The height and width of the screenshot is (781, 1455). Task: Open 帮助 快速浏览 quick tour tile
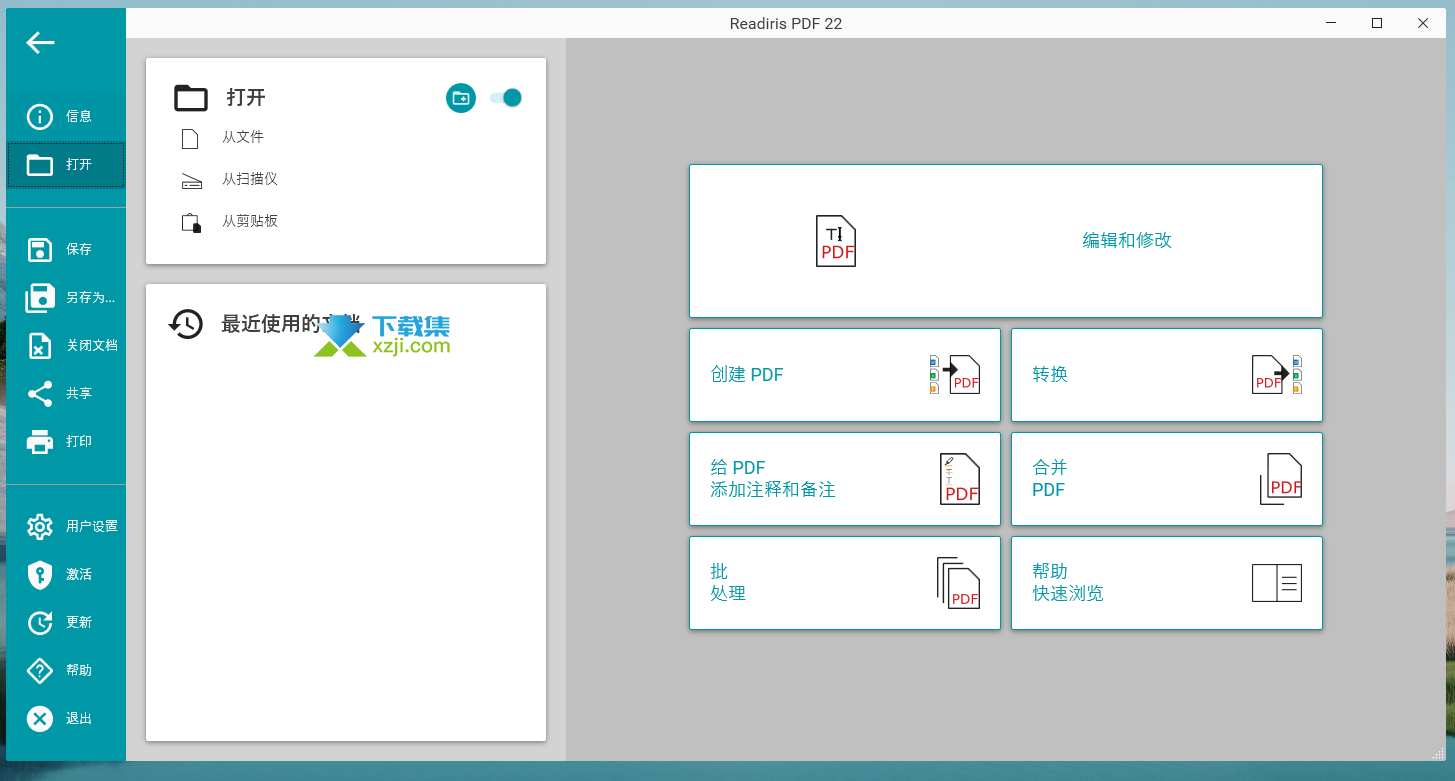click(1167, 583)
